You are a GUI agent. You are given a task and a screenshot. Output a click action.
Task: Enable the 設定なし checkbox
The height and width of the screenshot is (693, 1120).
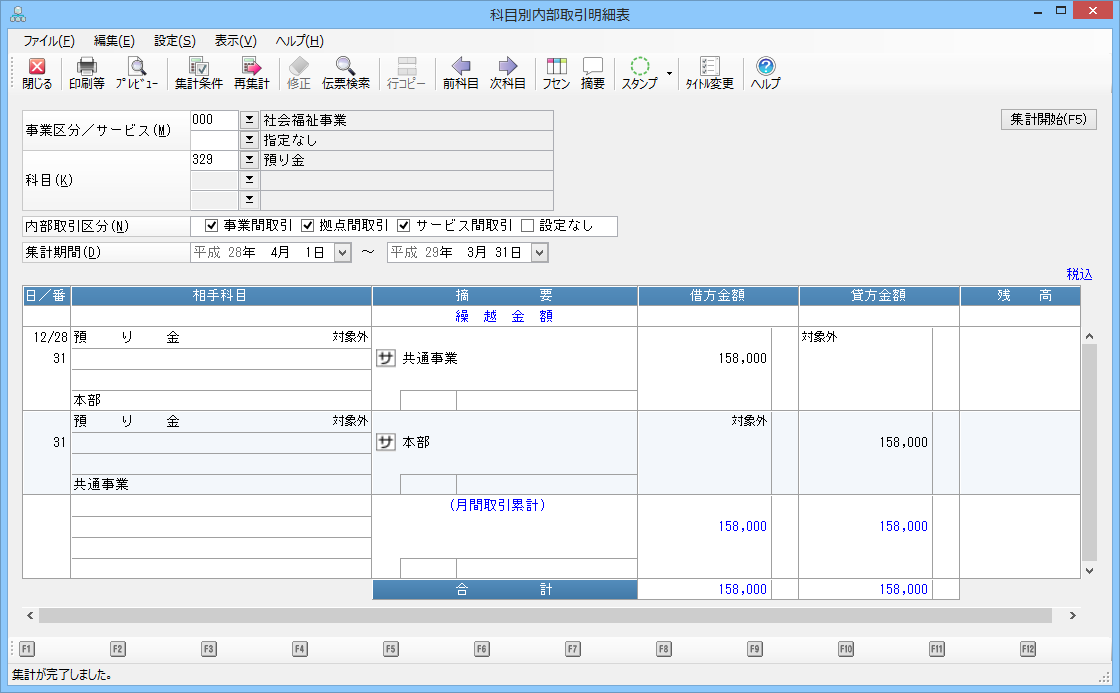click(528, 225)
